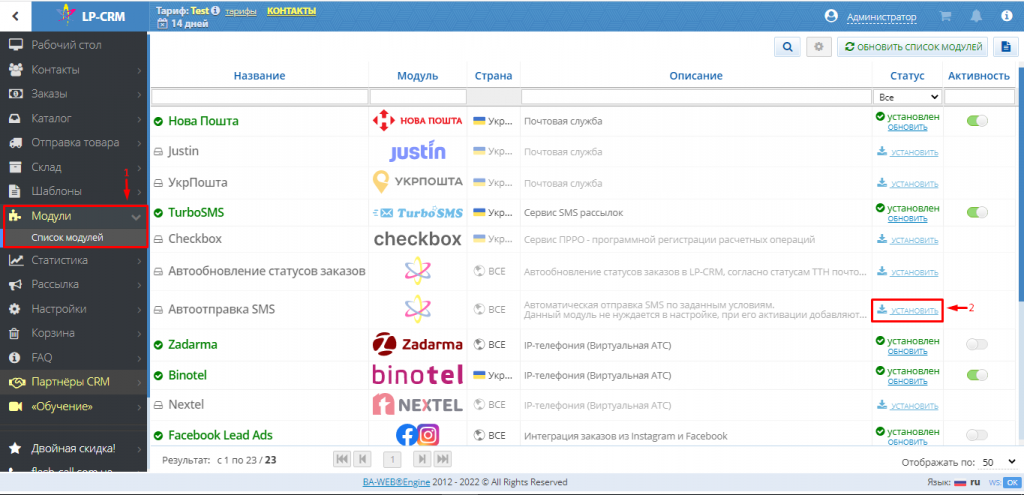The width and height of the screenshot is (1024, 495).
Task: Click the checkbox module logo
Action: click(417, 239)
